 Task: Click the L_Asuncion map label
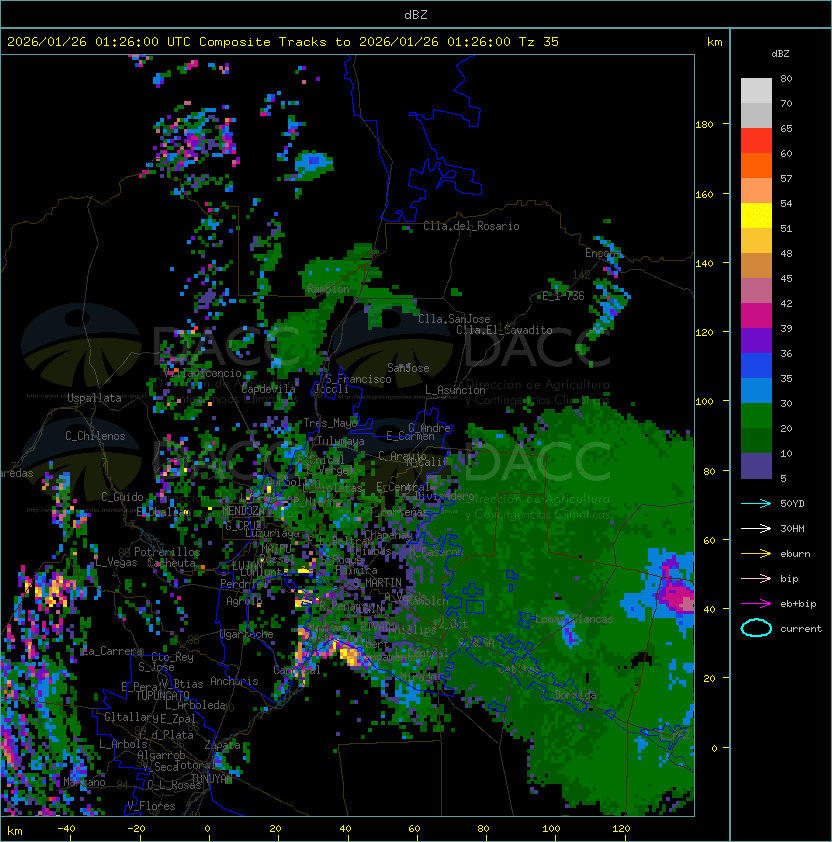(455, 390)
